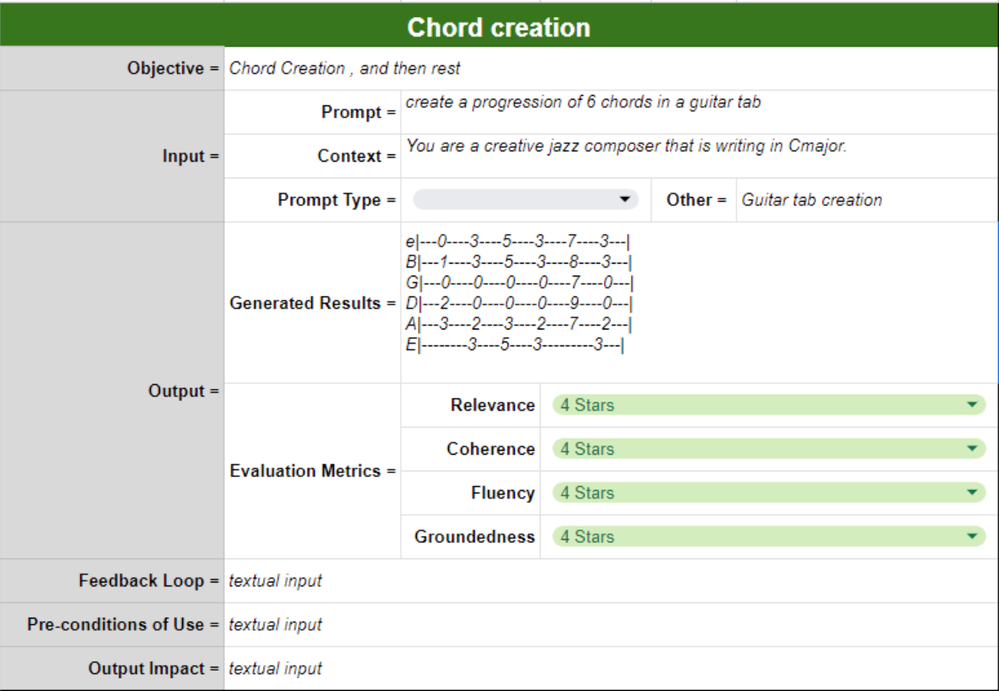Click the Pre-conditions of Use input cell

[611, 625]
